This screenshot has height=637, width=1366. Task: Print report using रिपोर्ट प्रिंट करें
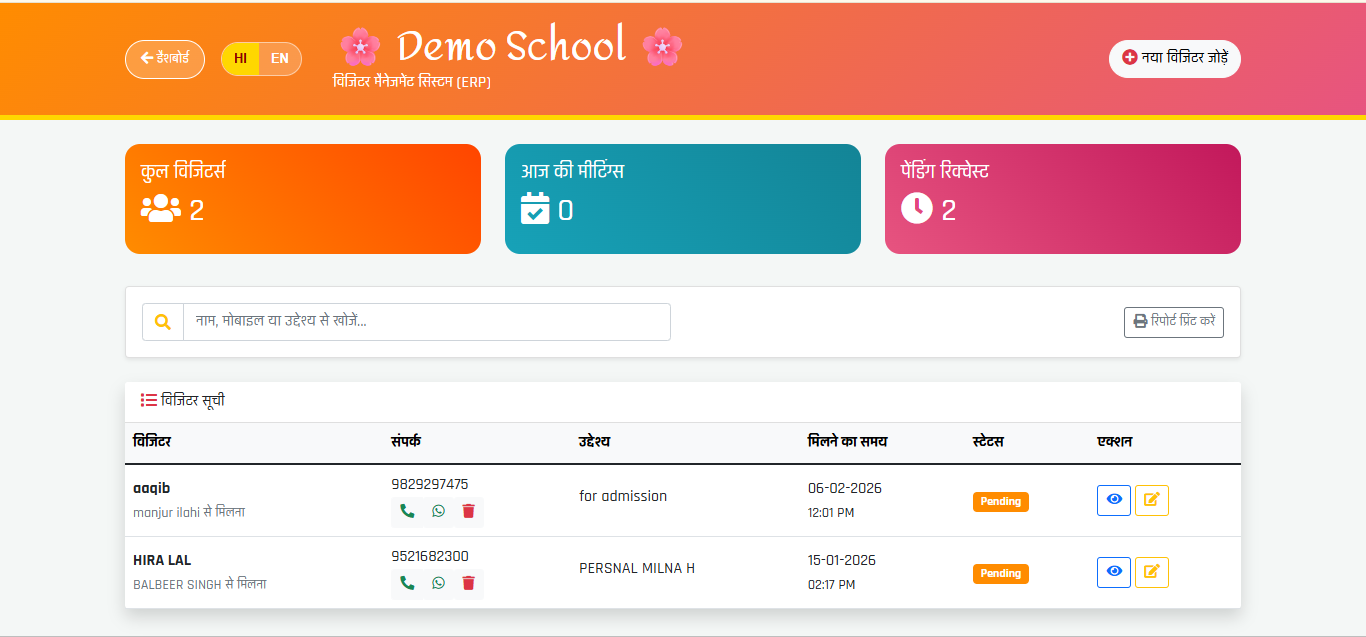pos(1174,322)
